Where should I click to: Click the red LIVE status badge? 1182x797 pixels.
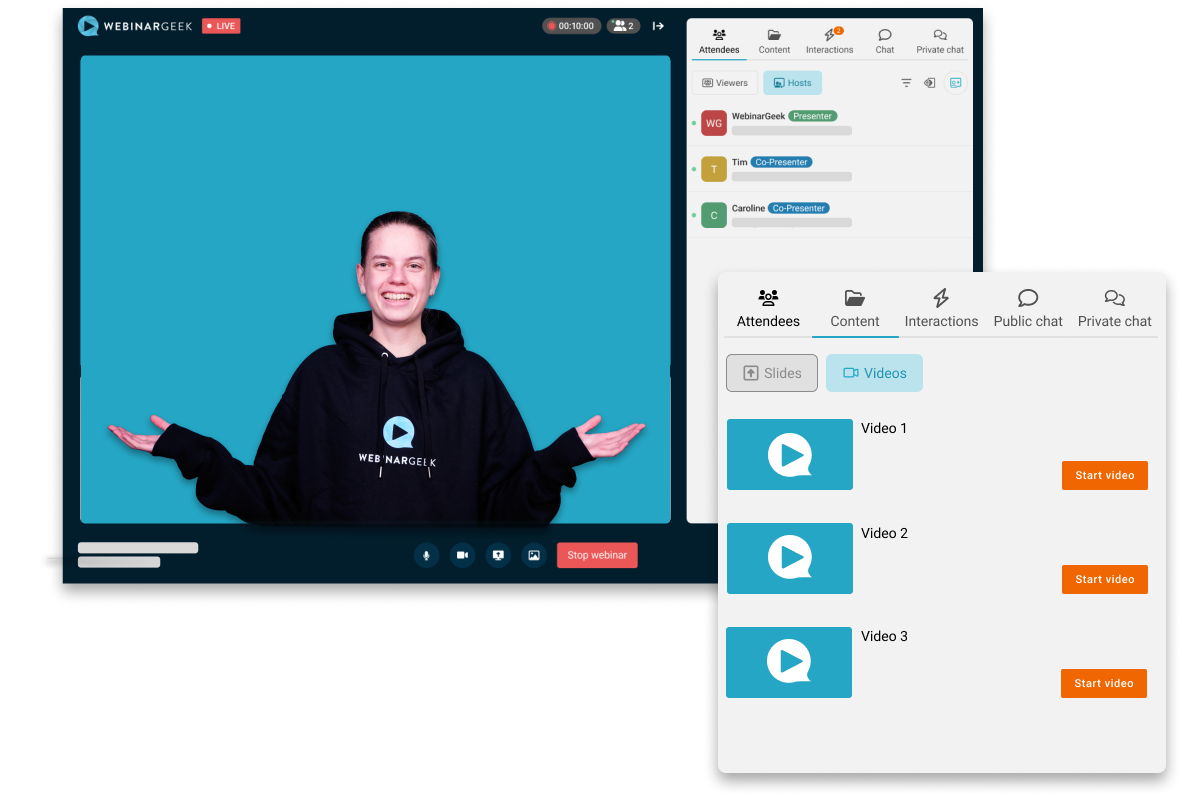(x=221, y=26)
